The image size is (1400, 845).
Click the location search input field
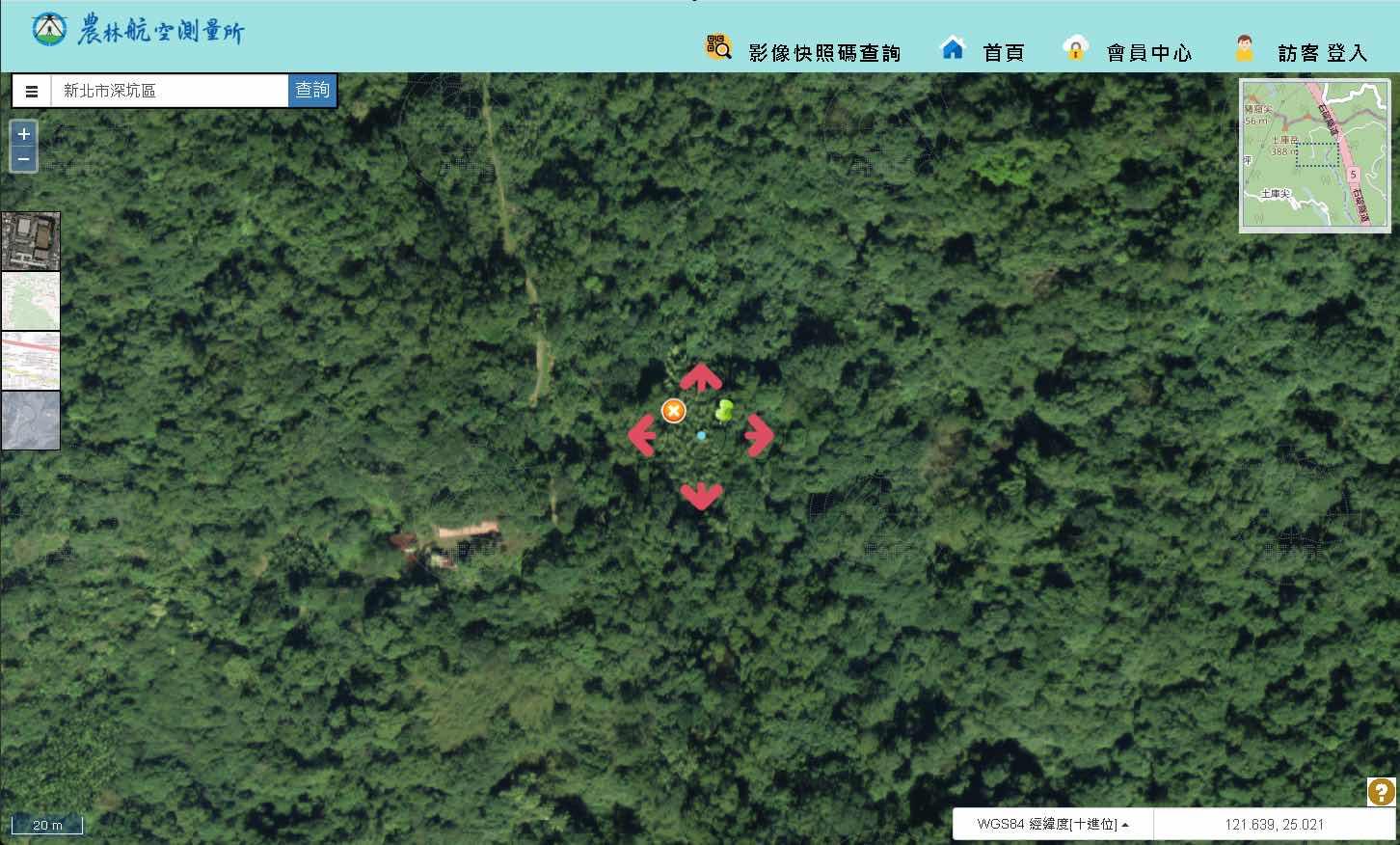169,92
